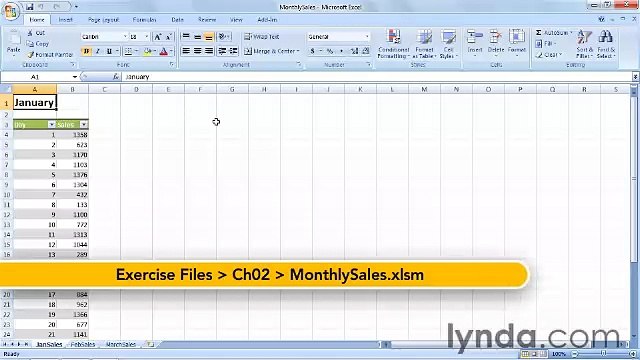Toggle Wrap Text for the cell
This screenshot has height=360, width=640.
pos(262,37)
